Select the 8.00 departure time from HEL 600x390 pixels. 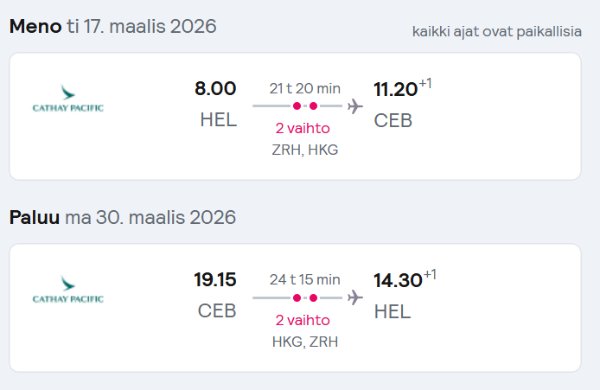point(215,88)
